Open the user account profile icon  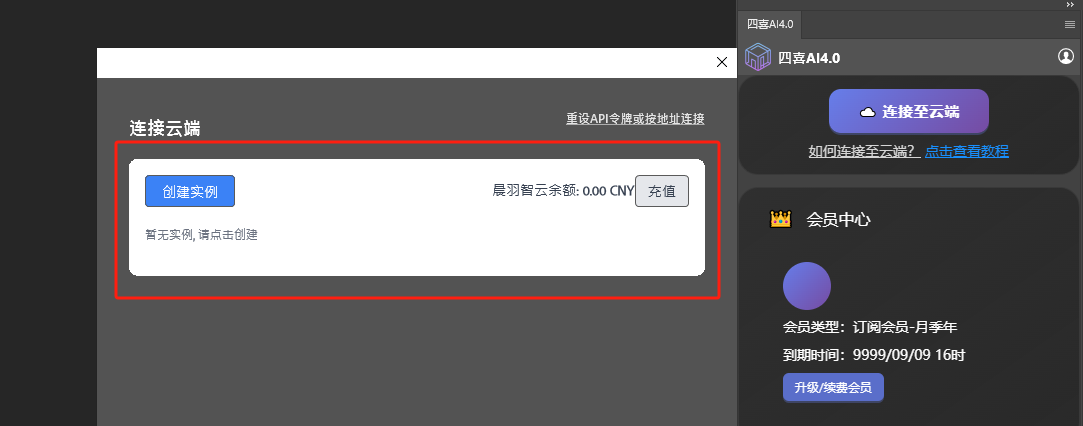click(1066, 56)
